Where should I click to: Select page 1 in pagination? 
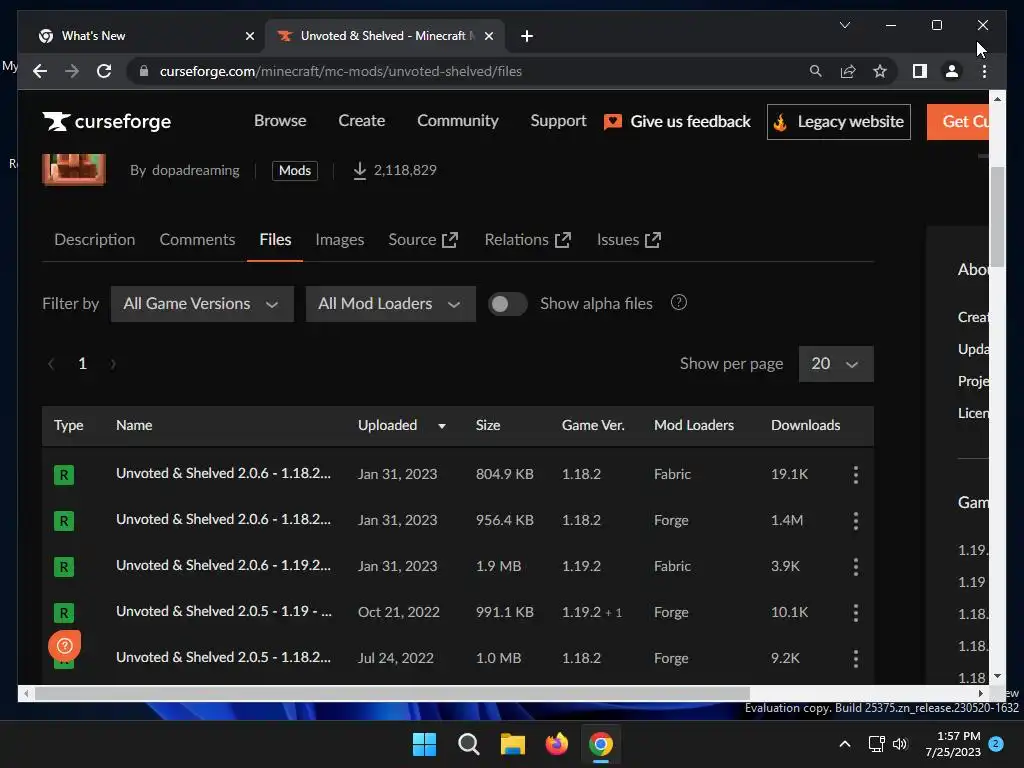82,364
